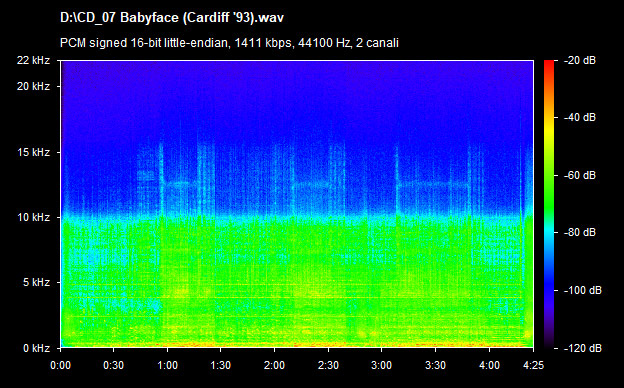624x388 pixels.
Task: Click the -120 dB legend label
Action: (x=583, y=348)
